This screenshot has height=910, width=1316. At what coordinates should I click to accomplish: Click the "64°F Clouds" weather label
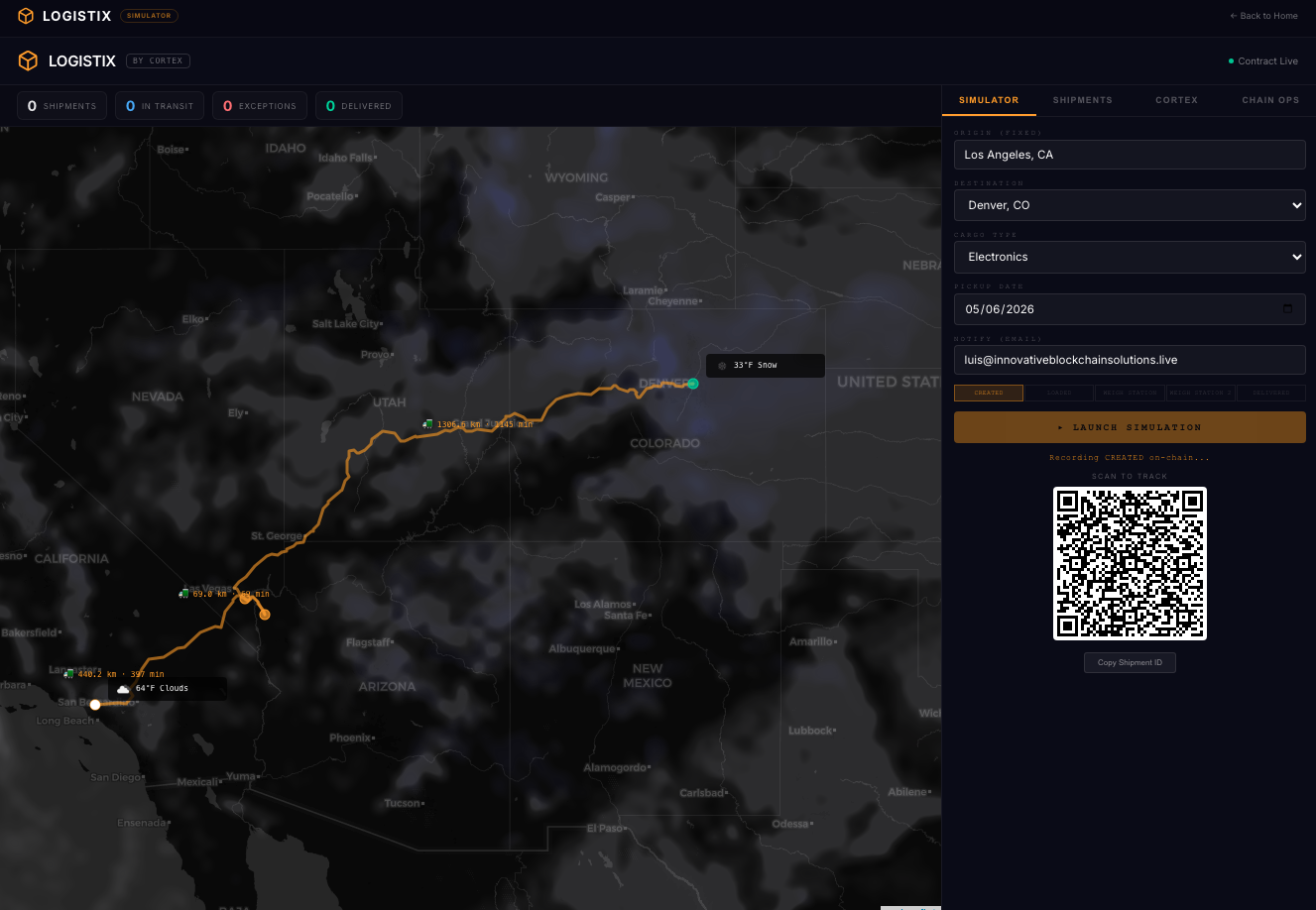point(162,688)
